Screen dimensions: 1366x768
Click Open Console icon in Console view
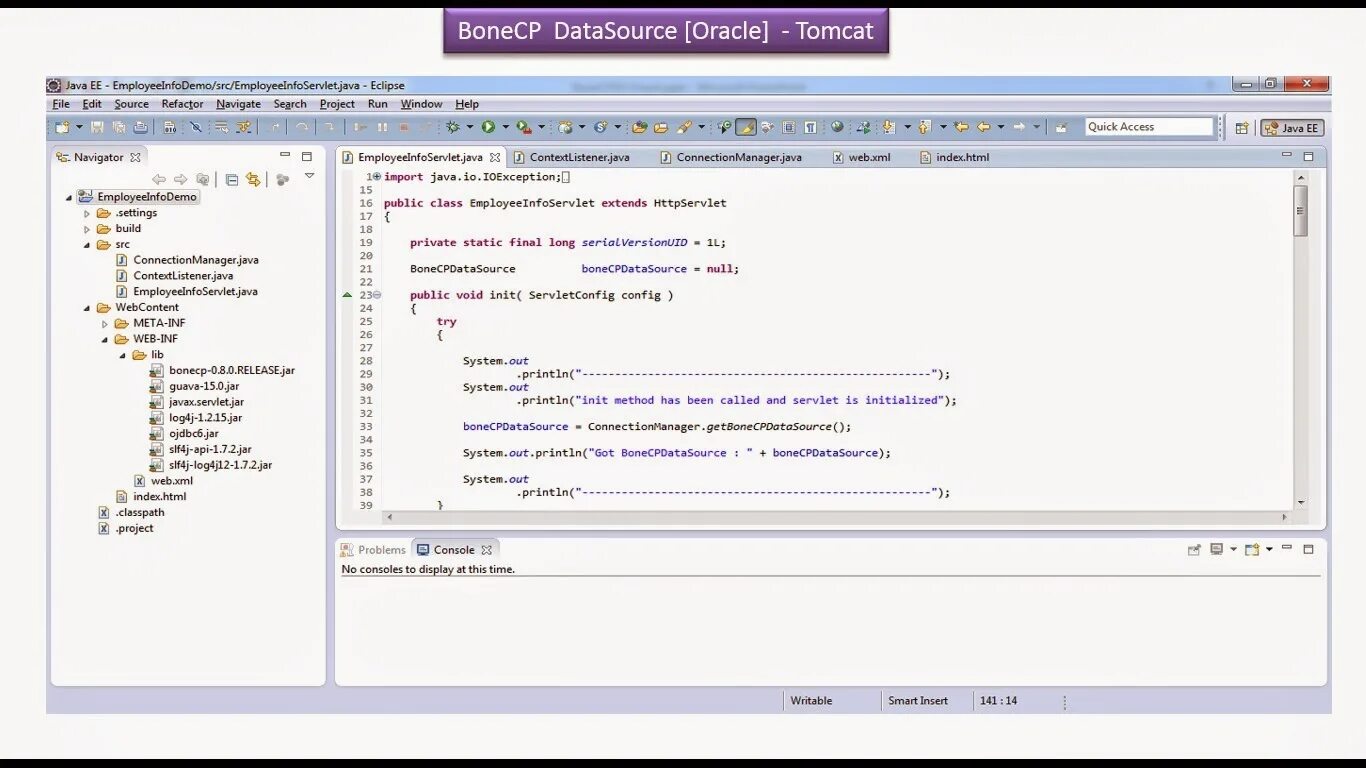click(1251, 549)
